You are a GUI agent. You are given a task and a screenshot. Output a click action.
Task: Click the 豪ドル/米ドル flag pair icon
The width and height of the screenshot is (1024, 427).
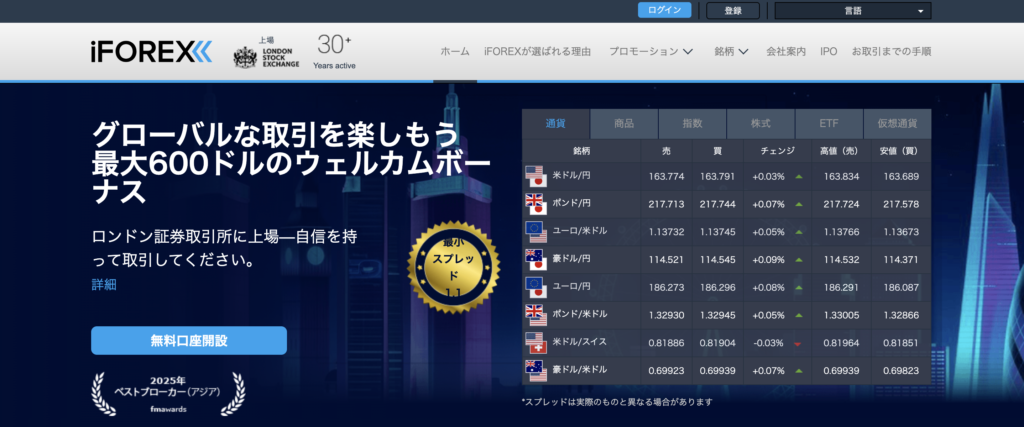point(536,371)
